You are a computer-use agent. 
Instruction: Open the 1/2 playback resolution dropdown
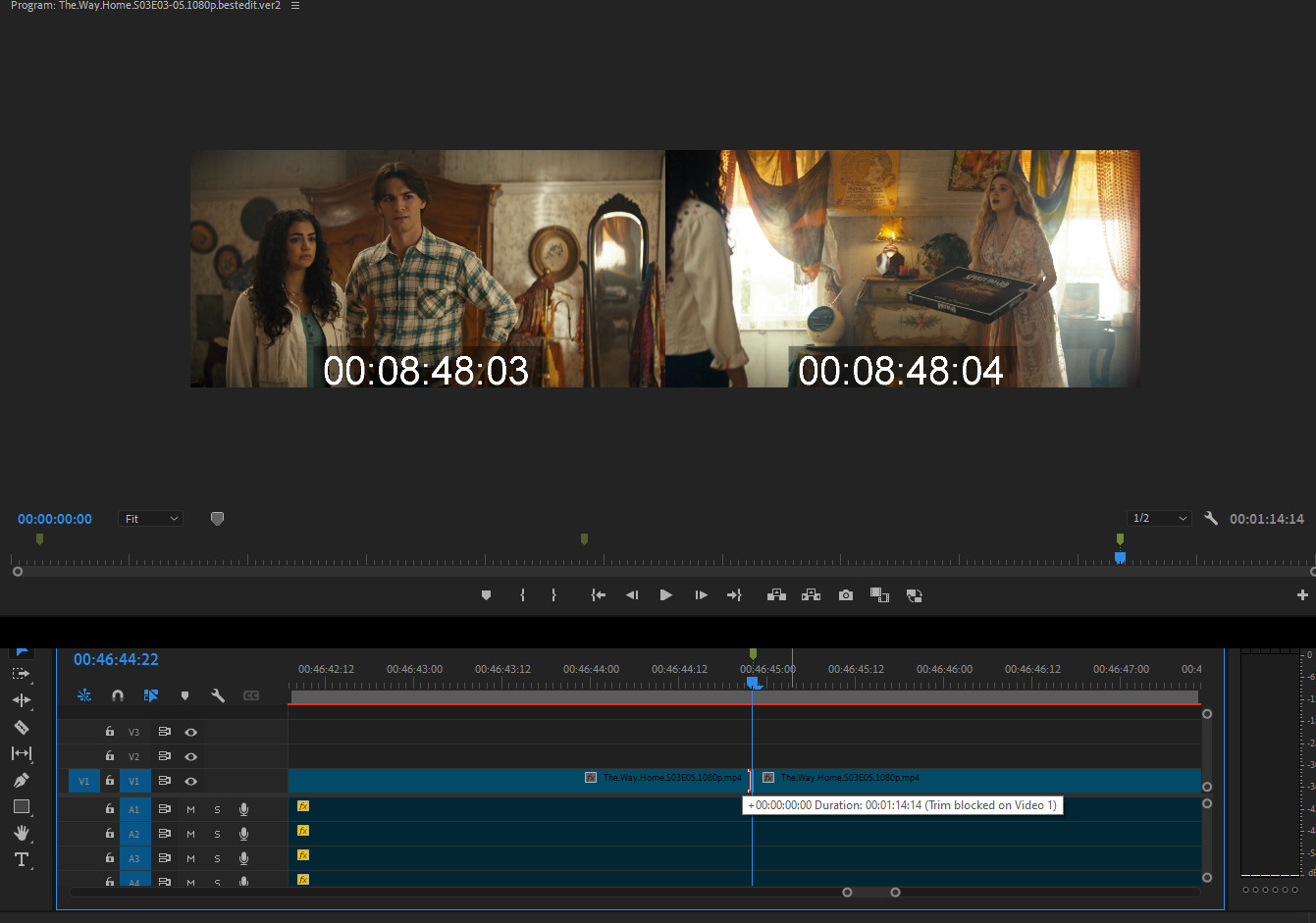(x=1159, y=518)
